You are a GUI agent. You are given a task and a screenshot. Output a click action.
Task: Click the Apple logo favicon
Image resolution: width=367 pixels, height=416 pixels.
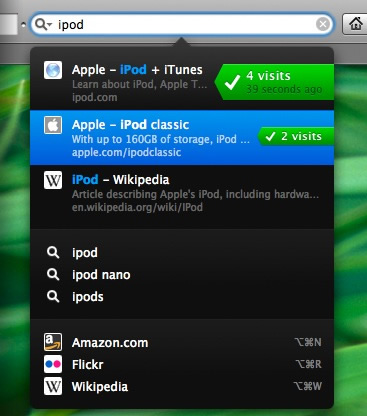point(53,125)
